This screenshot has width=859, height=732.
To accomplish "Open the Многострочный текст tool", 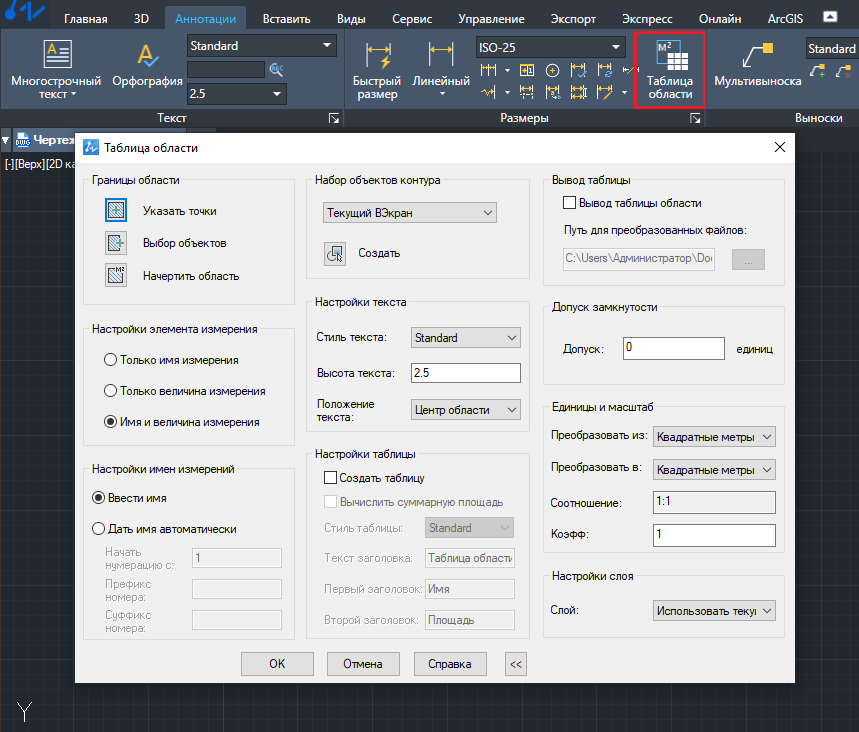I will coord(56,68).
